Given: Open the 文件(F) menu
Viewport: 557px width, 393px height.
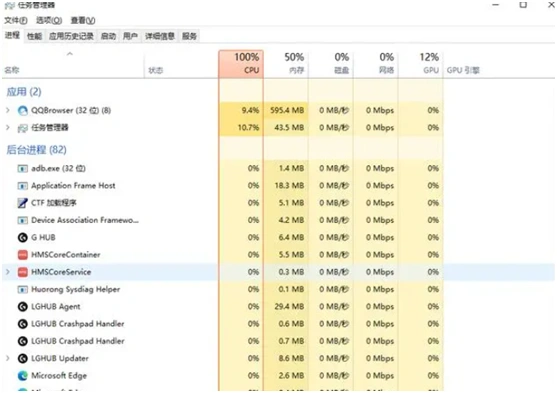Looking at the screenshot, I should (x=16, y=21).
